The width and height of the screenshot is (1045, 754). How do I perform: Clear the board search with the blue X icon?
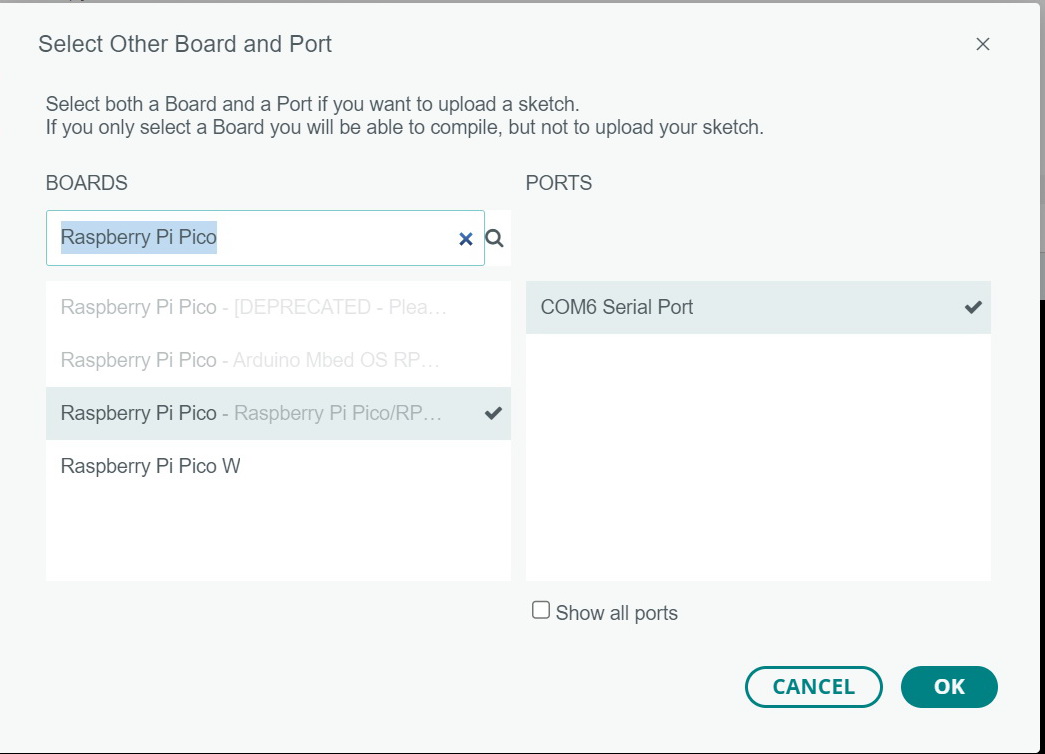(x=466, y=239)
